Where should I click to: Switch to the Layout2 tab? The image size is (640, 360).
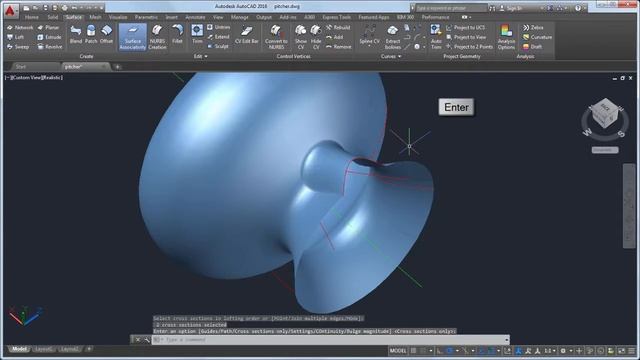pos(69,349)
